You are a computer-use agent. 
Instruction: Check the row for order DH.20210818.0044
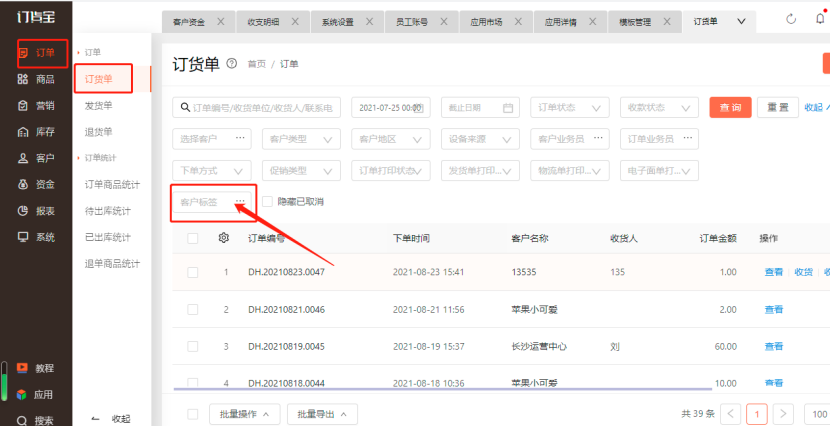click(192, 383)
